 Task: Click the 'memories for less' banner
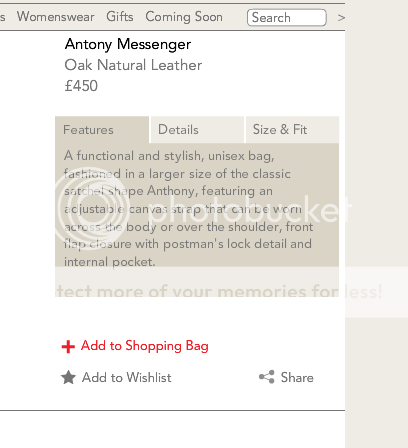(x=207, y=292)
